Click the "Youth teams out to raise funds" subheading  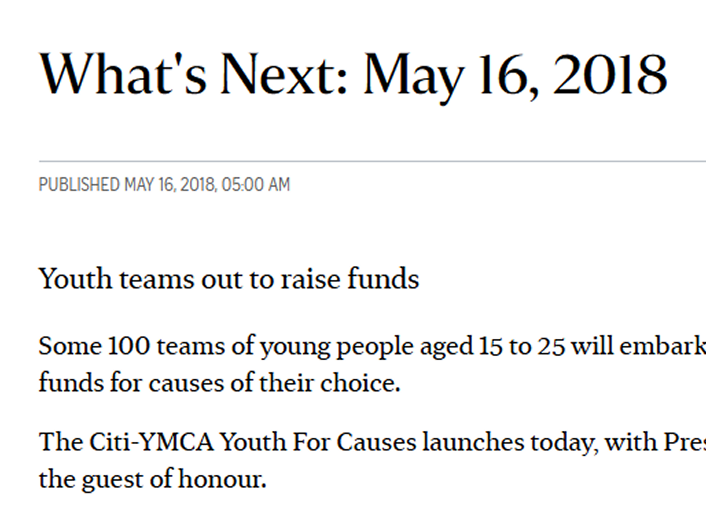point(229,279)
